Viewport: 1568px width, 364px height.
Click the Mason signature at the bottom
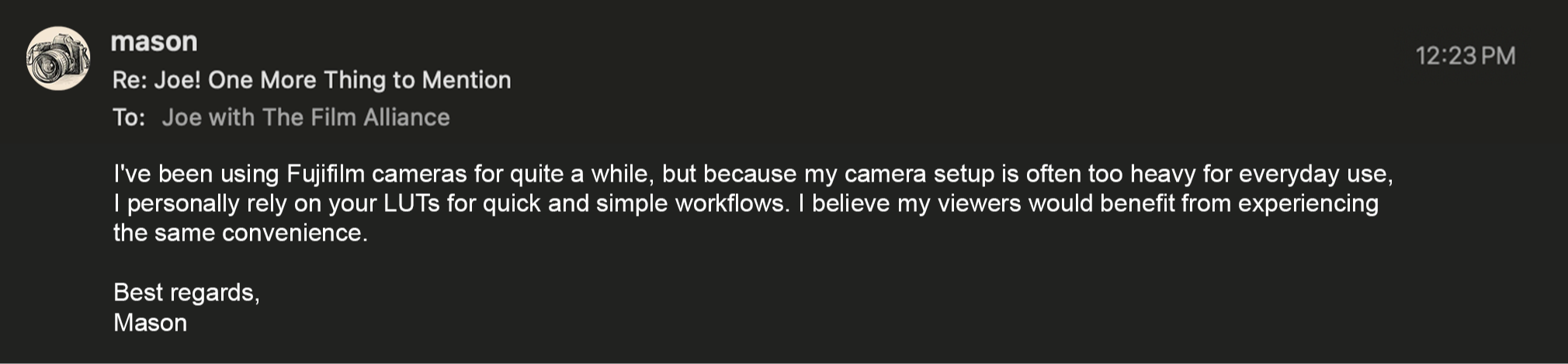tap(150, 323)
